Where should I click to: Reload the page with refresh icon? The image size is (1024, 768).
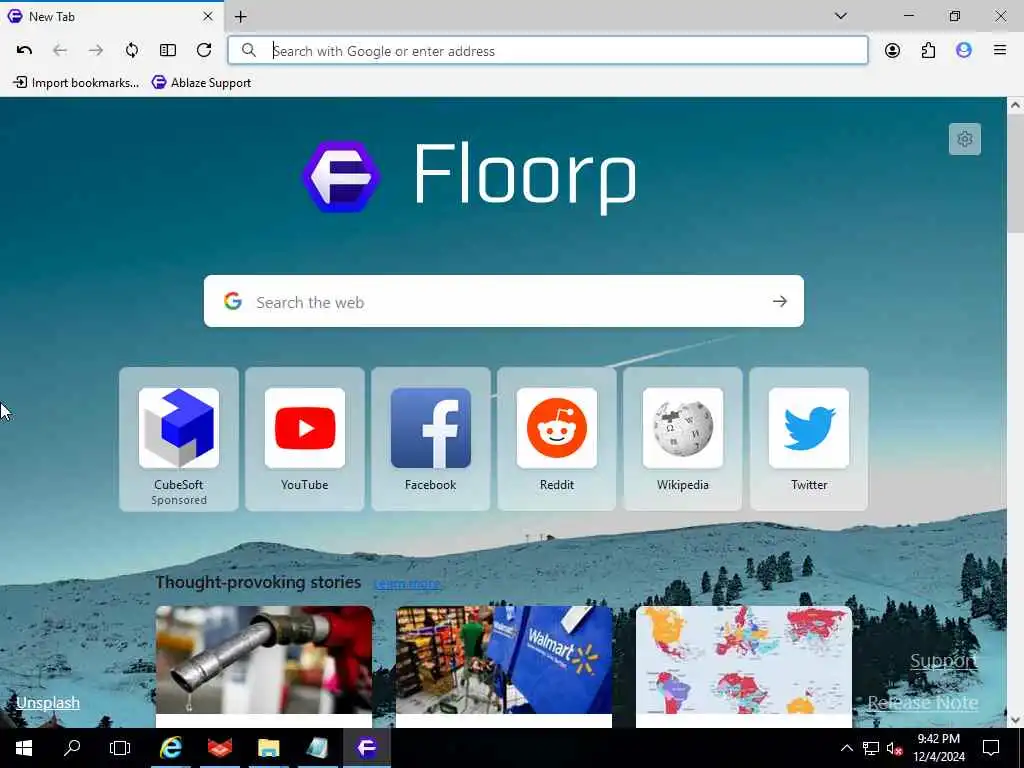[204, 50]
